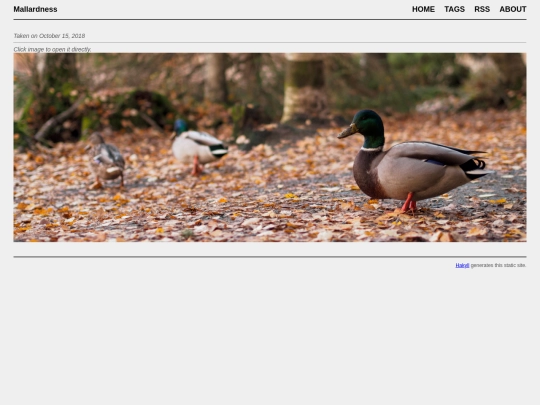Open the RSS feed link

(x=482, y=9)
